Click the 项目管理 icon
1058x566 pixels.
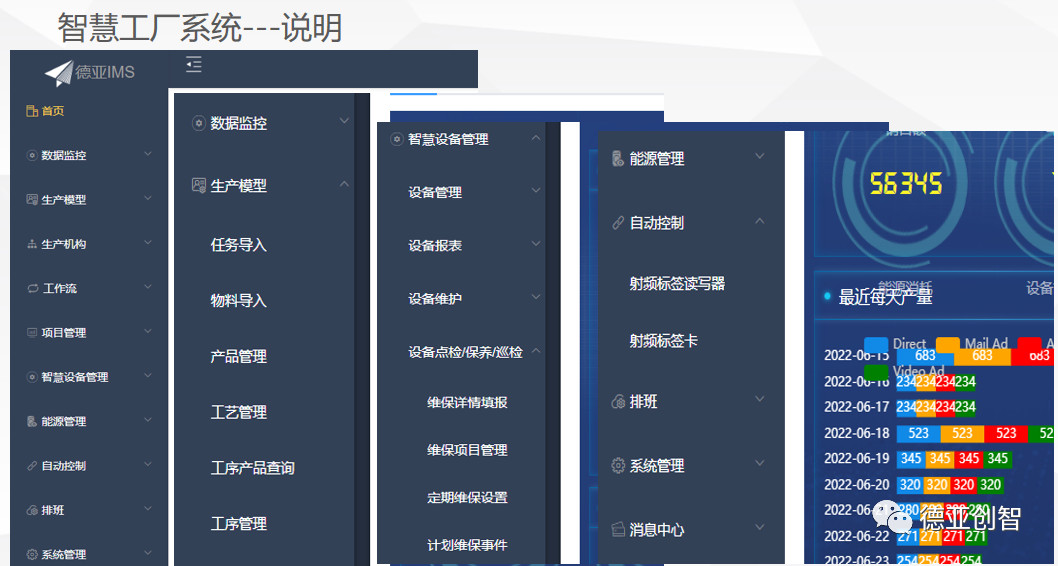(x=32, y=333)
